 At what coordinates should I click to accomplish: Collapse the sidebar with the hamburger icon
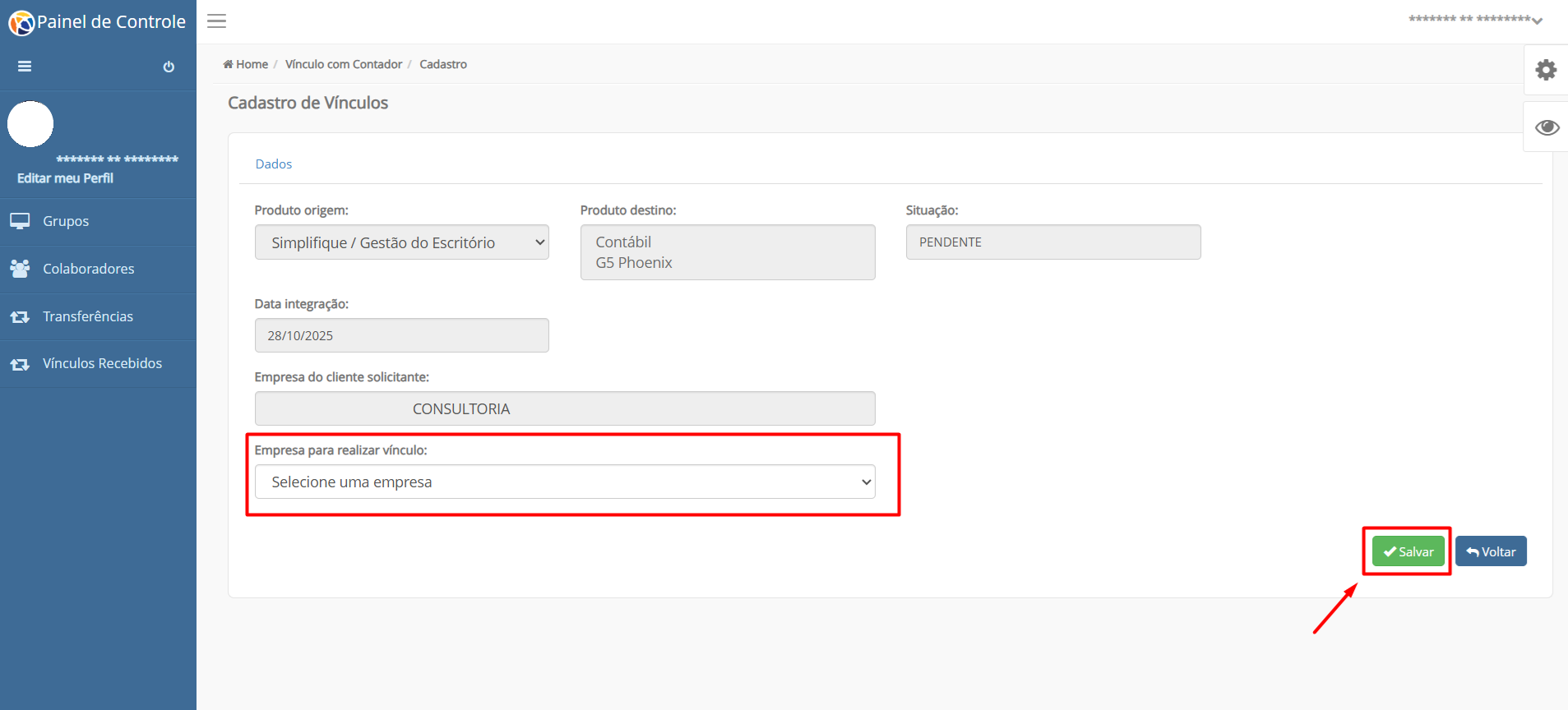[25, 67]
